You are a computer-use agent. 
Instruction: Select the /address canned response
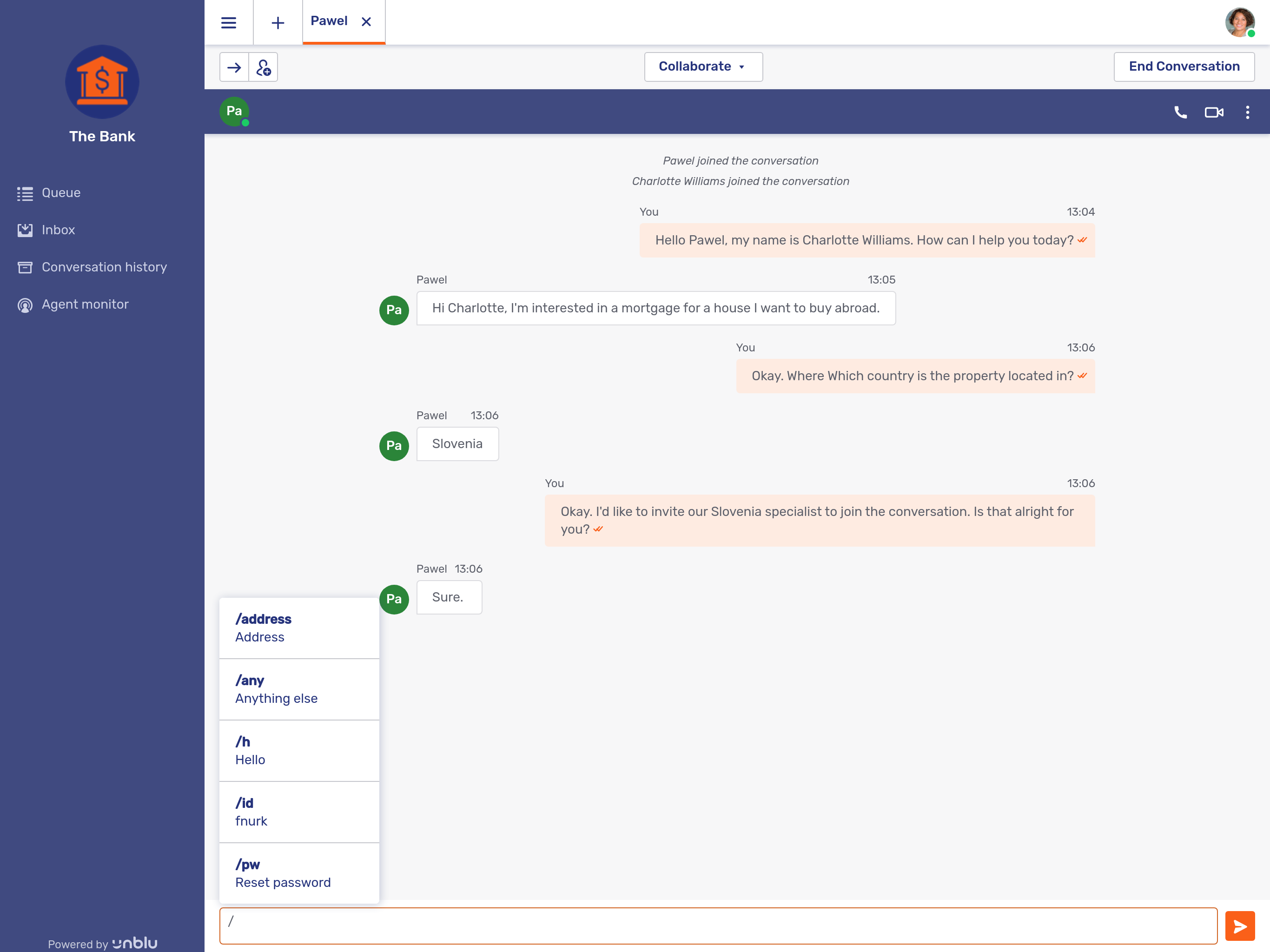(x=298, y=628)
